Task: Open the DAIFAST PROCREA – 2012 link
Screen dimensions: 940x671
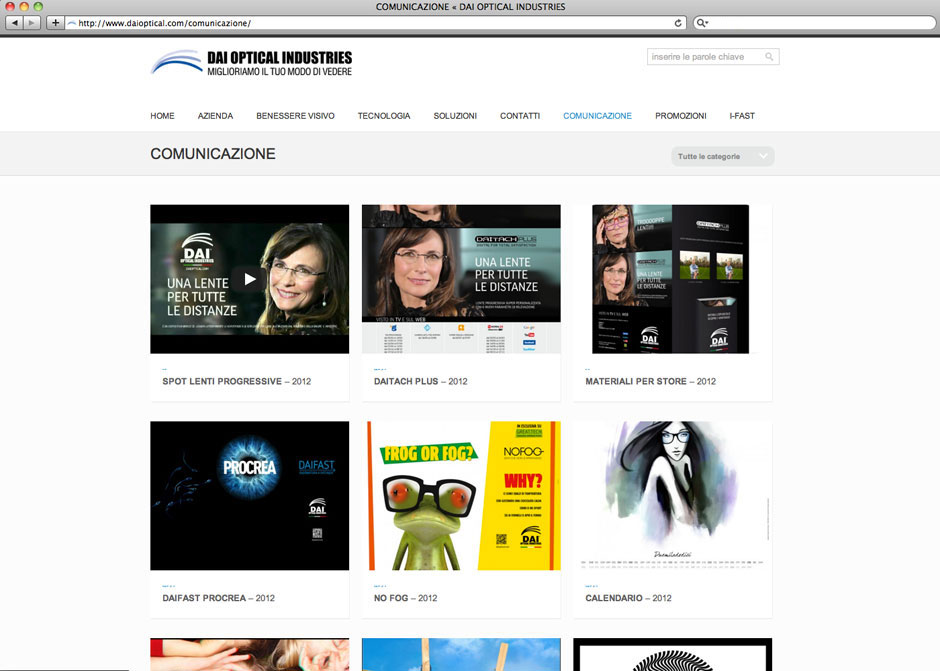Action: coord(218,598)
